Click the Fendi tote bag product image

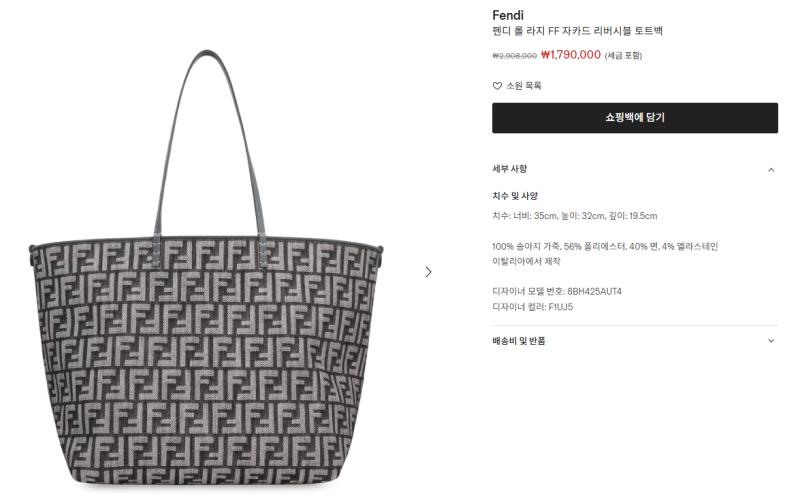(206, 268)
